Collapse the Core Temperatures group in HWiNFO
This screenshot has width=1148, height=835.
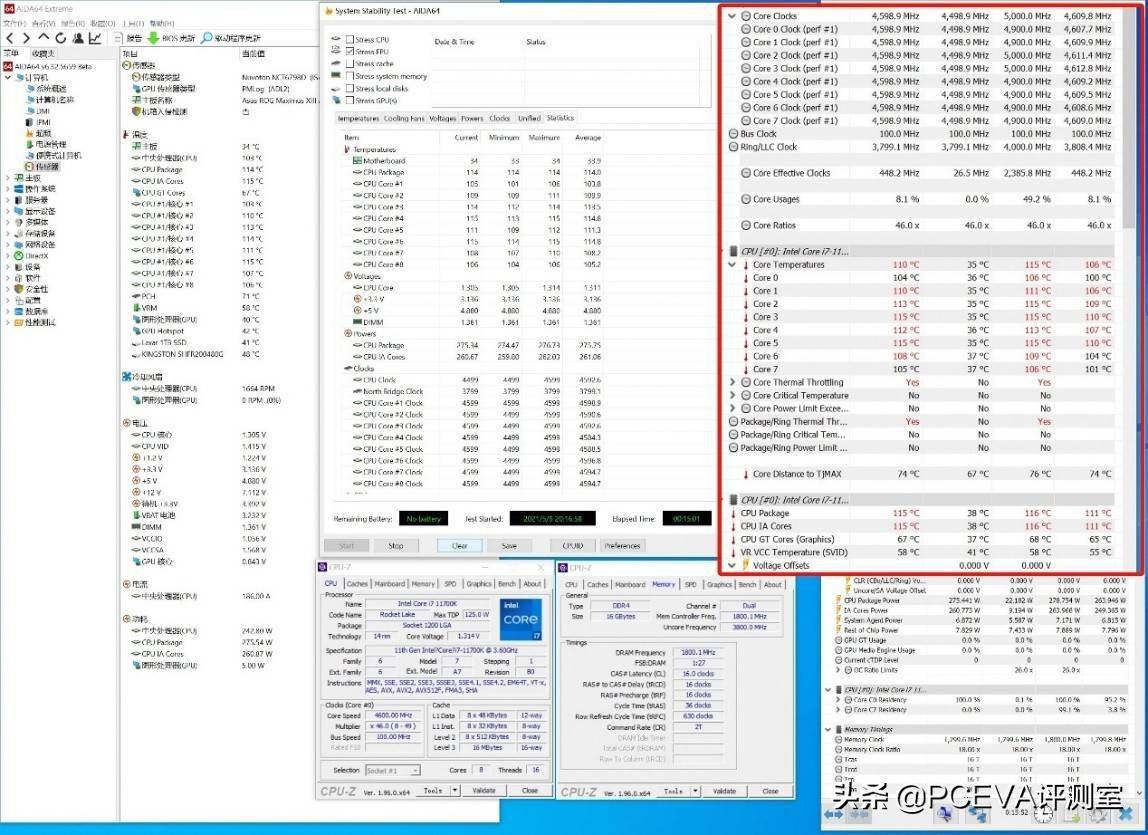tap(732, 265)
